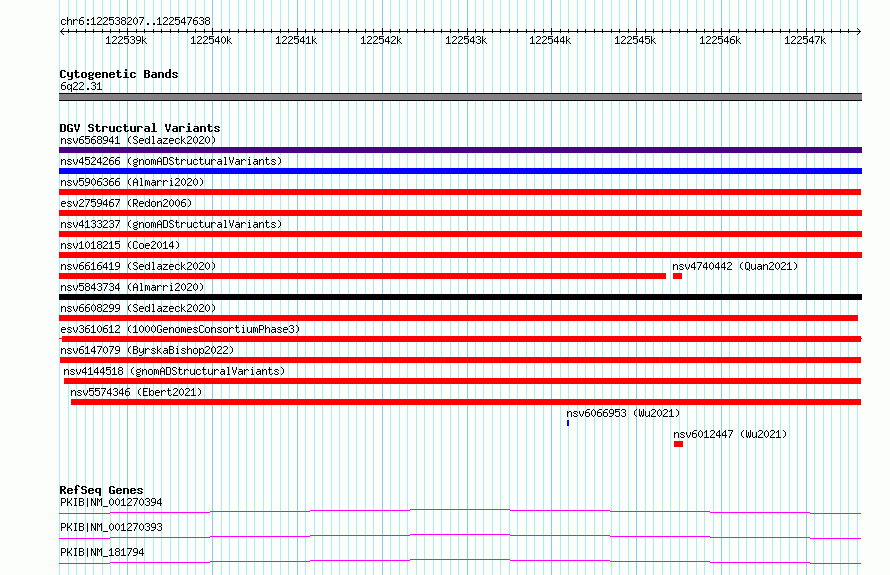Select the red esv2759467 variant bar
The width and height of the screenshot is (890, 575).
[460, 213]
